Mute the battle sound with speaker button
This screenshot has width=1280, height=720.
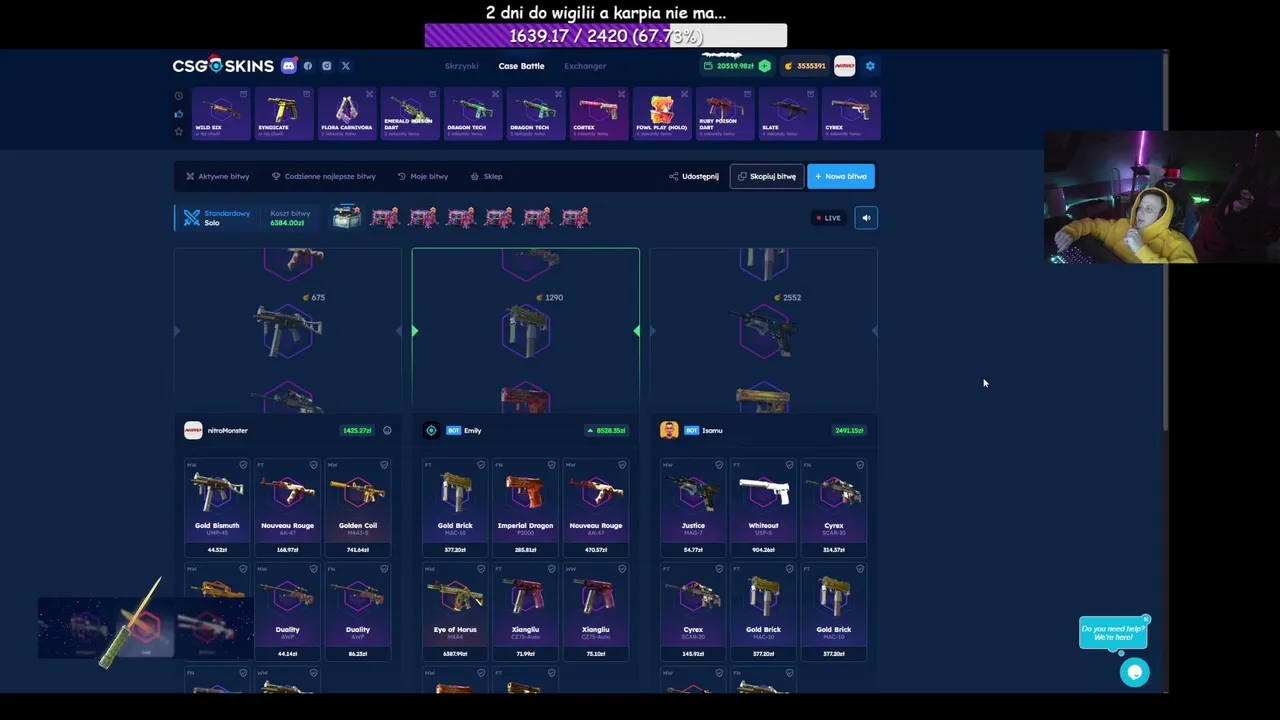click(866, 218)
